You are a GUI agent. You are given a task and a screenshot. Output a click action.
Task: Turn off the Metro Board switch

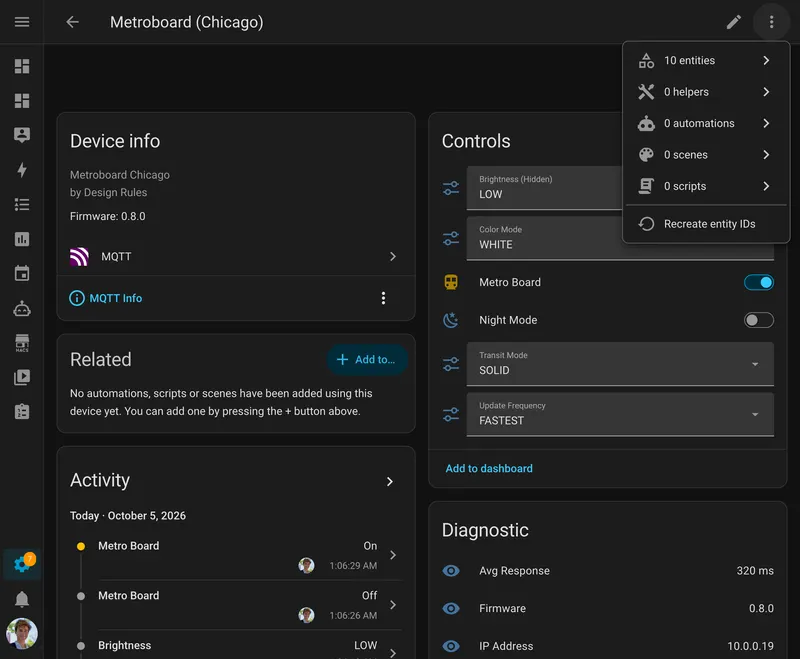(x=759, y=282)
